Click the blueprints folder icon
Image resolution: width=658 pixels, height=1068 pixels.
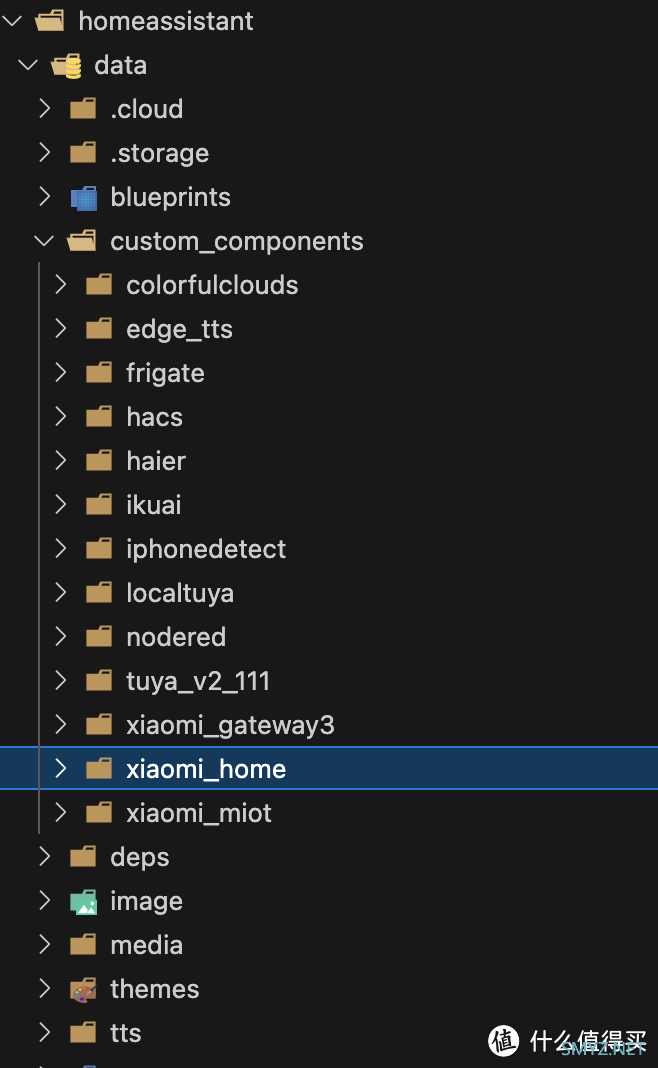84,198
